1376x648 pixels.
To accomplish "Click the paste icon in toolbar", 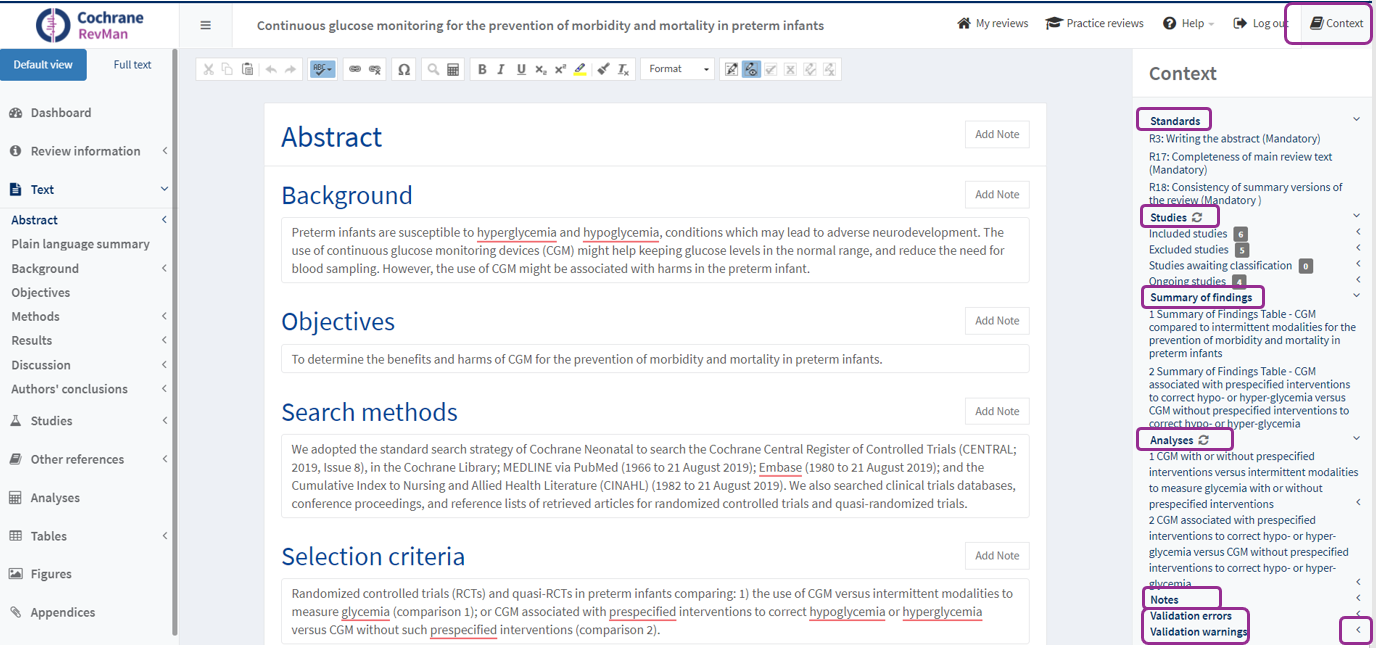I will (x=247, y=69).
